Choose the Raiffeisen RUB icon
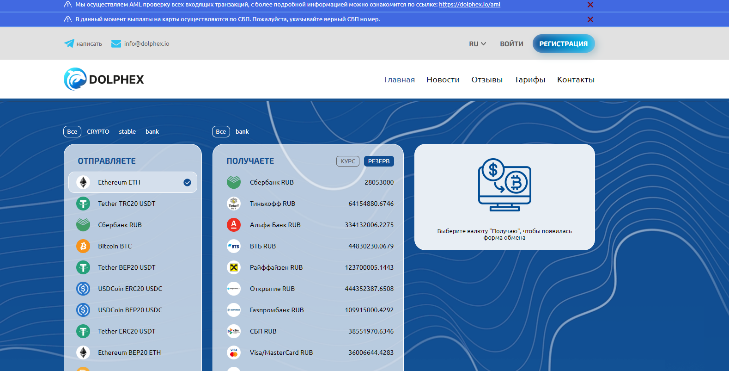 pyautogui.click(x=234, y=267)
